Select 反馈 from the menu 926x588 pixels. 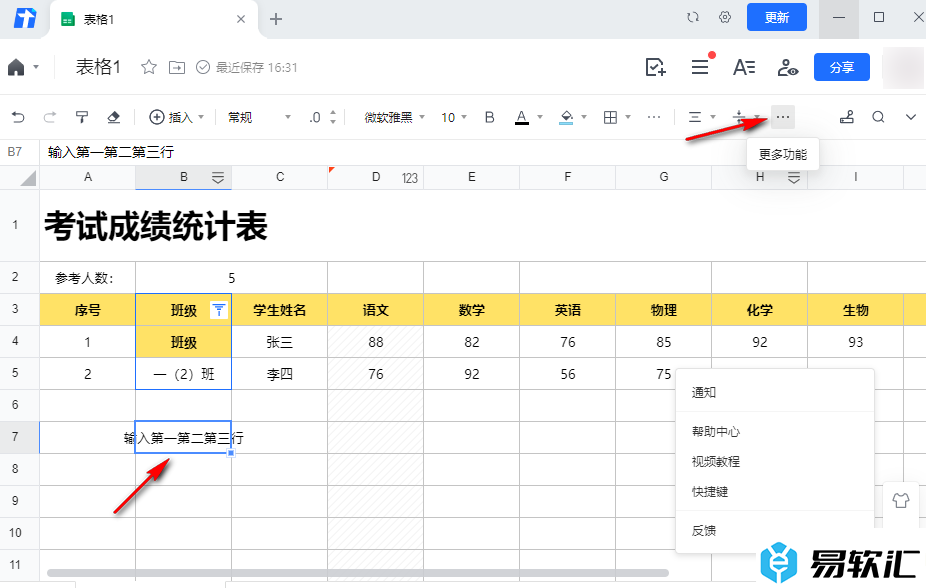tap(774, 531)
